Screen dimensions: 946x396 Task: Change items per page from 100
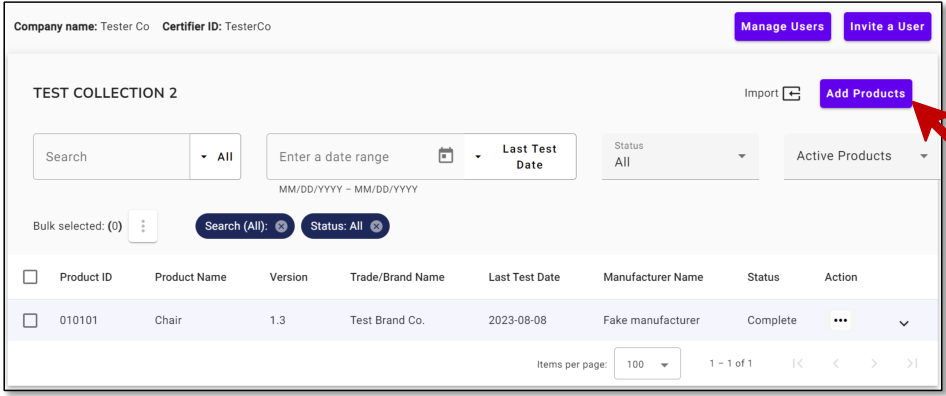647,364
